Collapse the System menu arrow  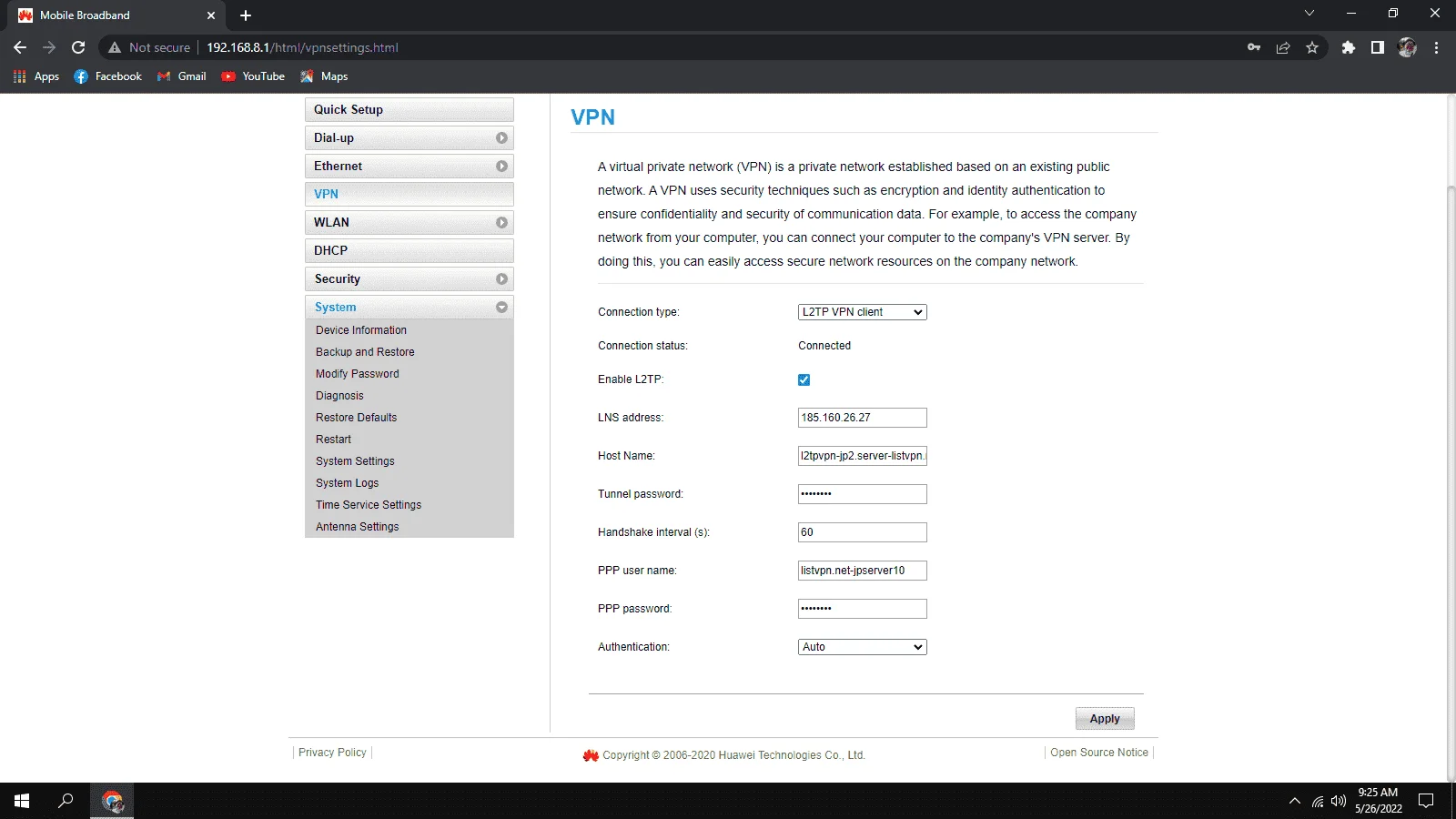(x=501, y=308)
